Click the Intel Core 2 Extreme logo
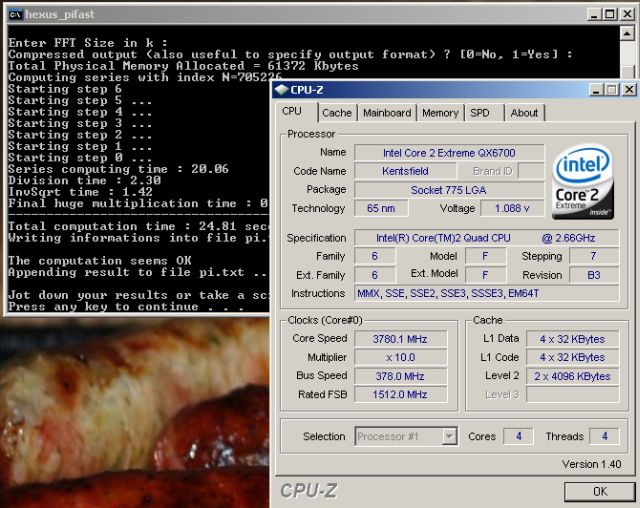The width and height of the screenshot is (640, 508). pos(583,181)
